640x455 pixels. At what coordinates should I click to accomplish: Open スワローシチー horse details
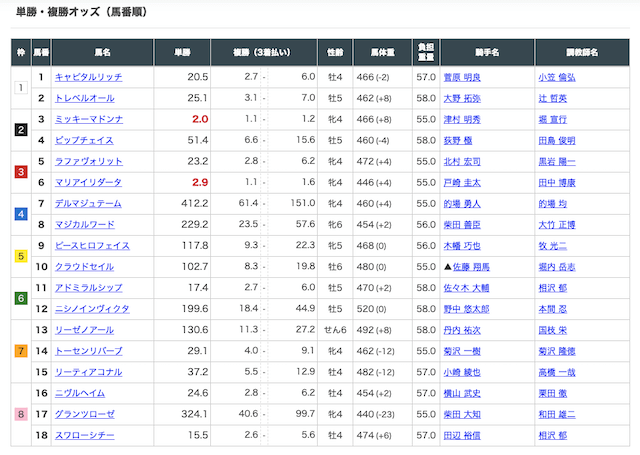[x=84, y=435]
